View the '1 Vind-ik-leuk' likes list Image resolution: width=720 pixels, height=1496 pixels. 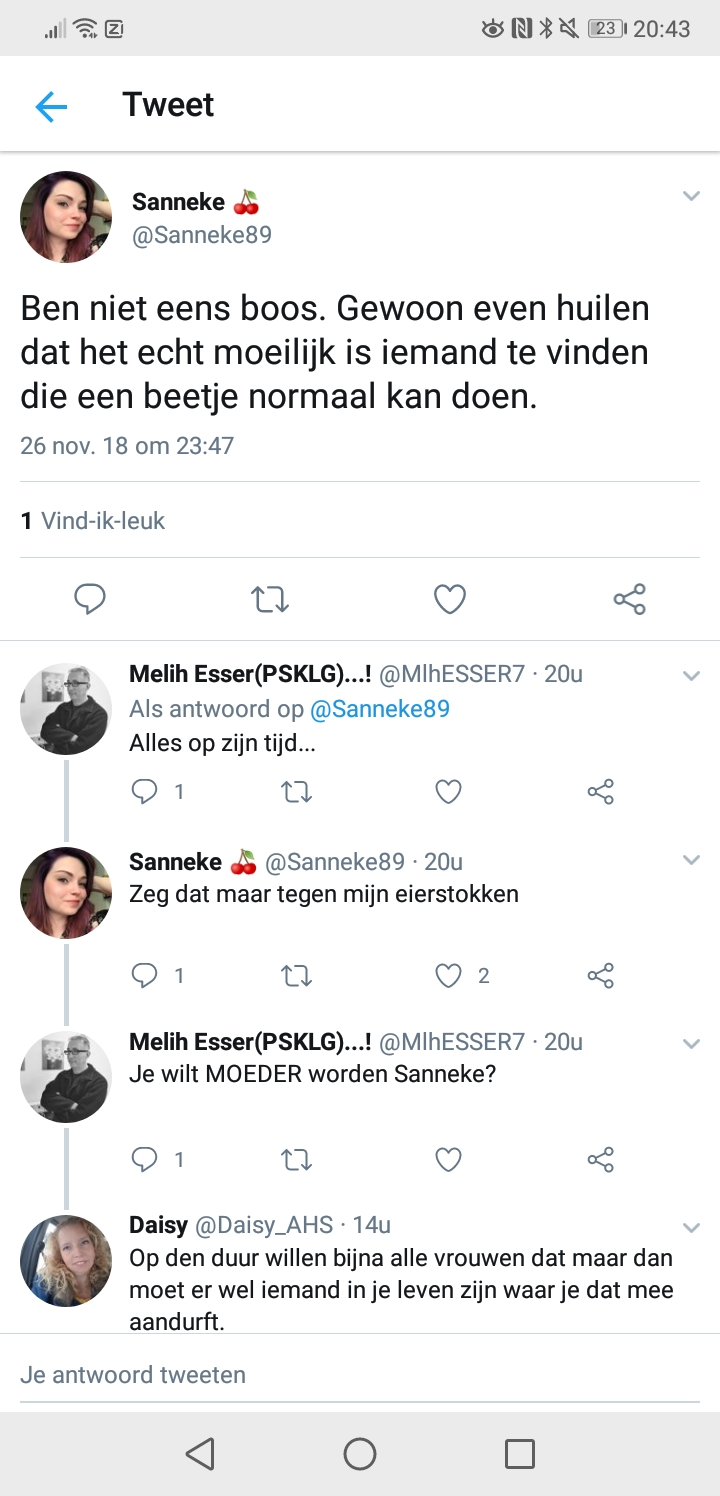[x=93, y=520]
